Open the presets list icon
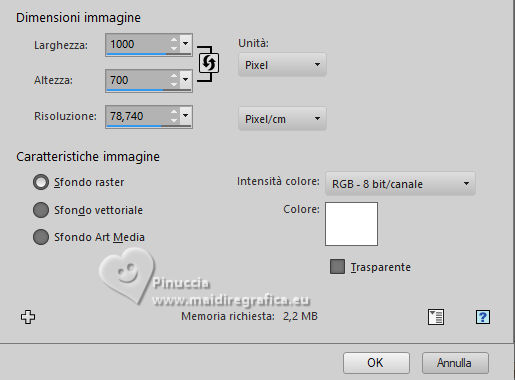 coord(436,317)
